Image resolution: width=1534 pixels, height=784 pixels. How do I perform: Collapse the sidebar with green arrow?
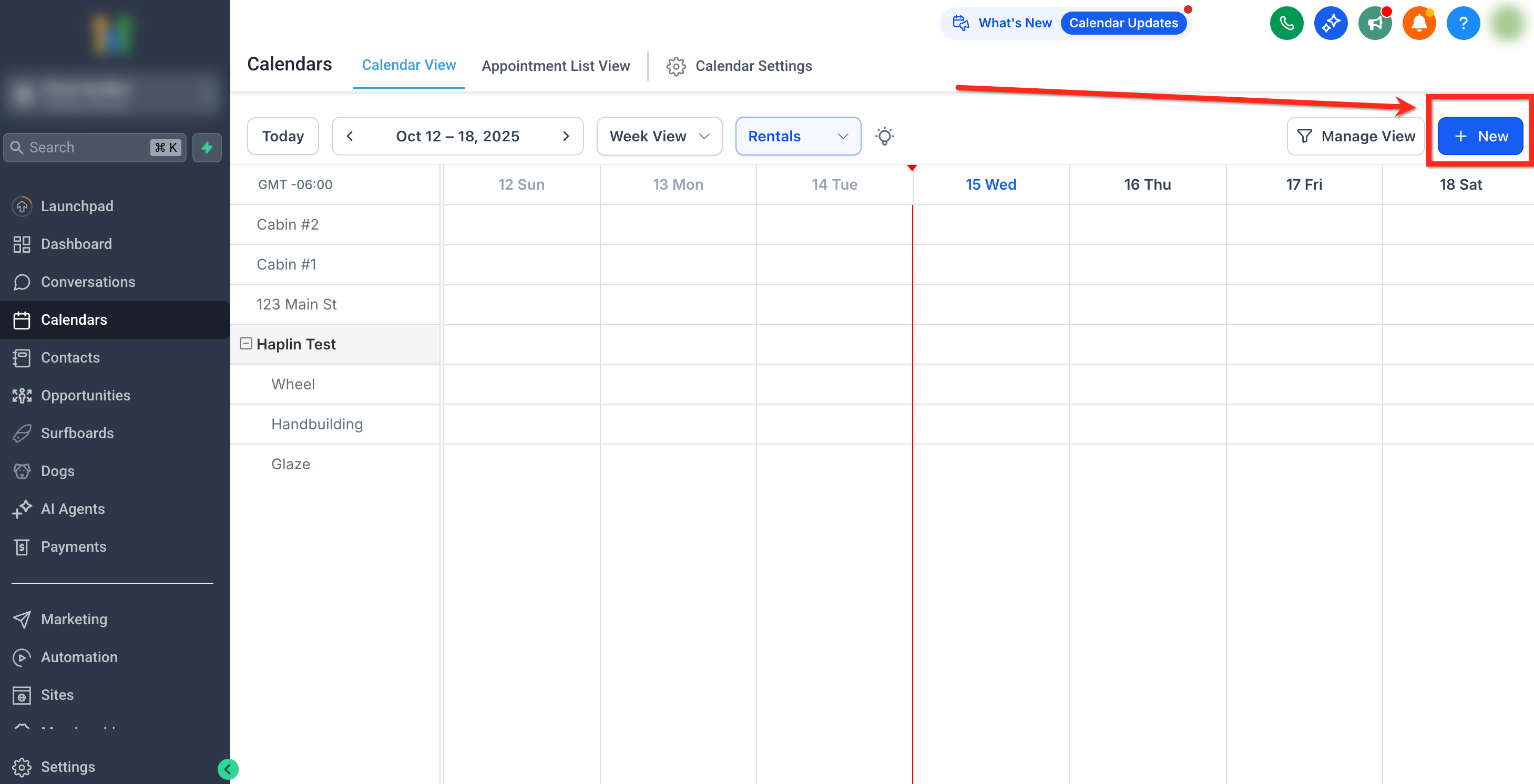(228, 769)
